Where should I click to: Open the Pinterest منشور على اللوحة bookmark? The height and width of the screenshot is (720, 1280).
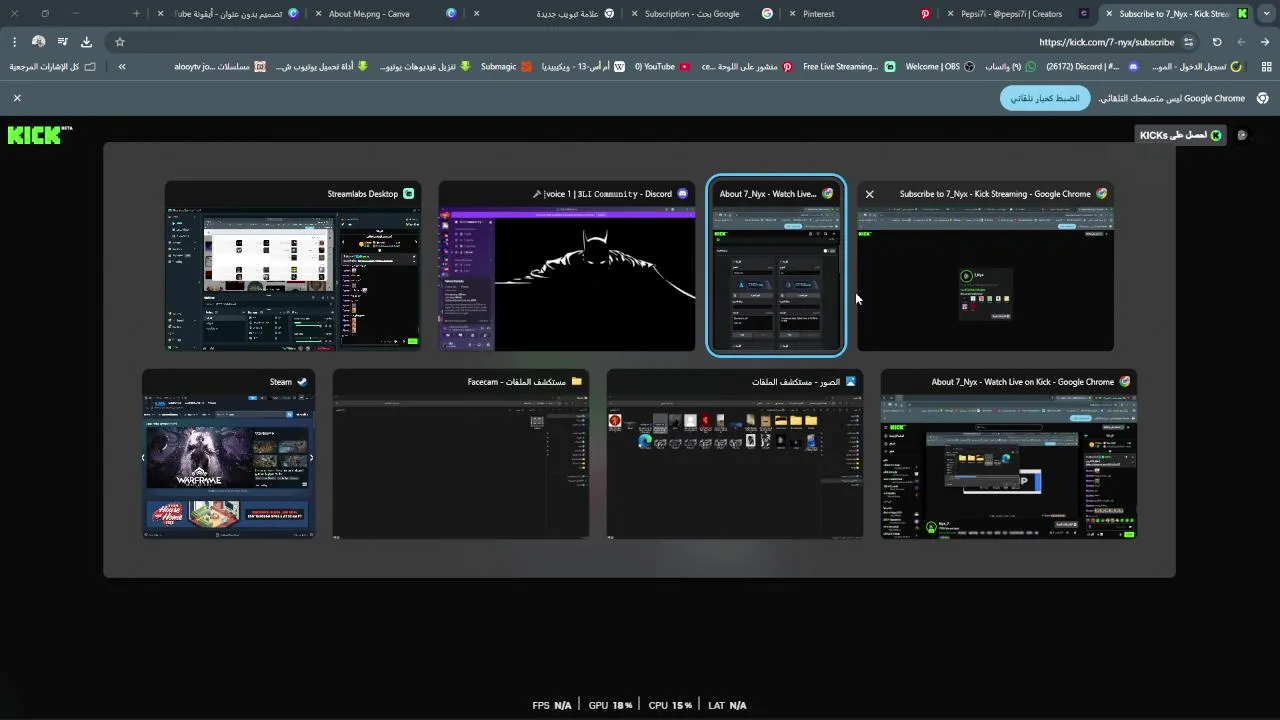tap(747, 67)
